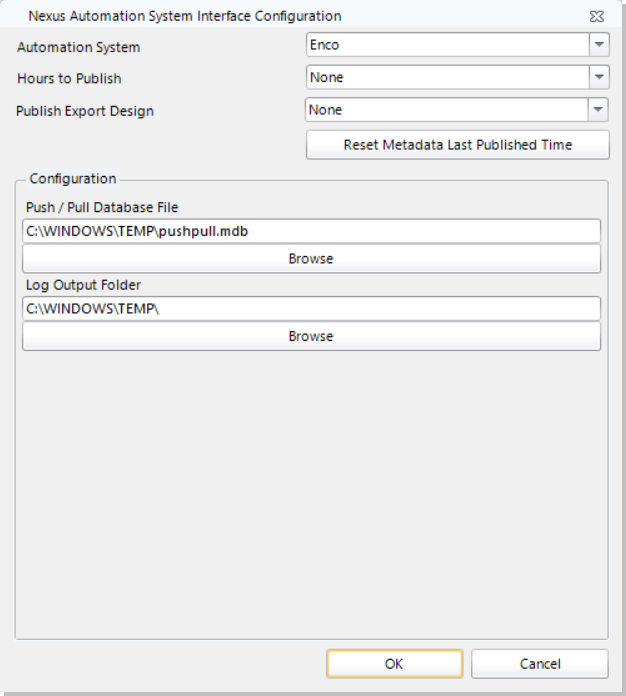Browse for the Push / Pull Database File
626x696 pixels.
click(x=311, y=259)
